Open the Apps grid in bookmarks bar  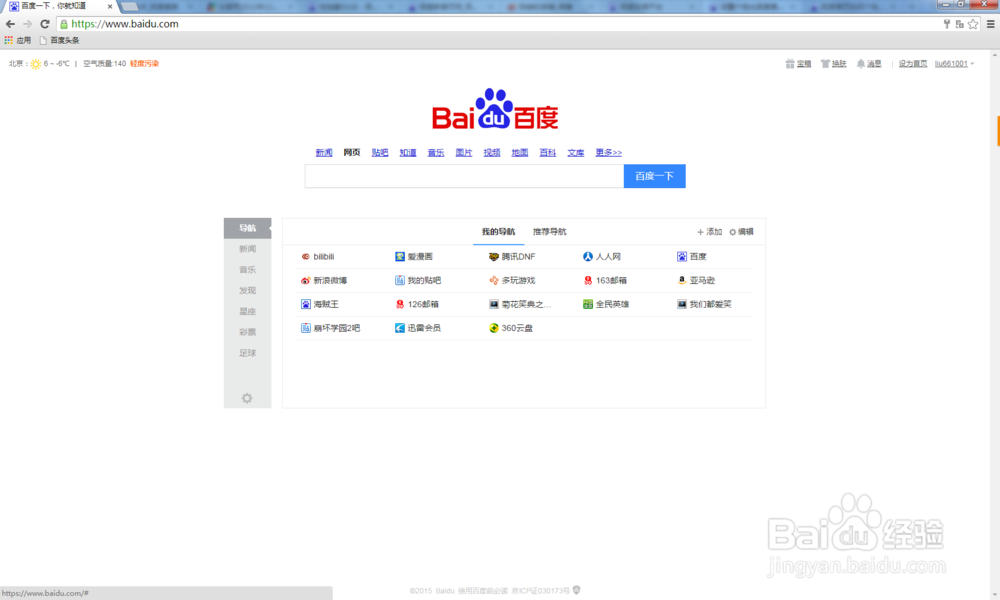click(17, 40)
